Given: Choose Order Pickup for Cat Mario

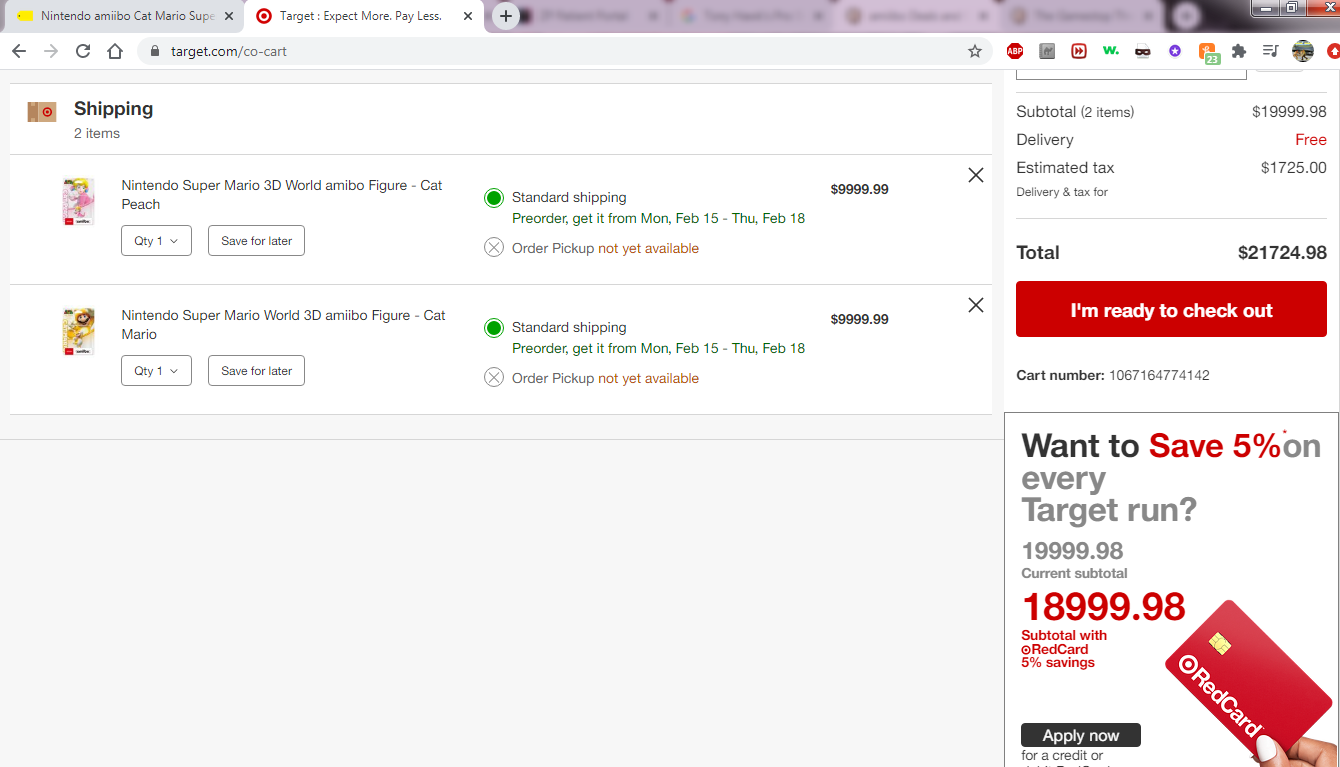Looking at the screenshot, I should [x=494, y=378].
